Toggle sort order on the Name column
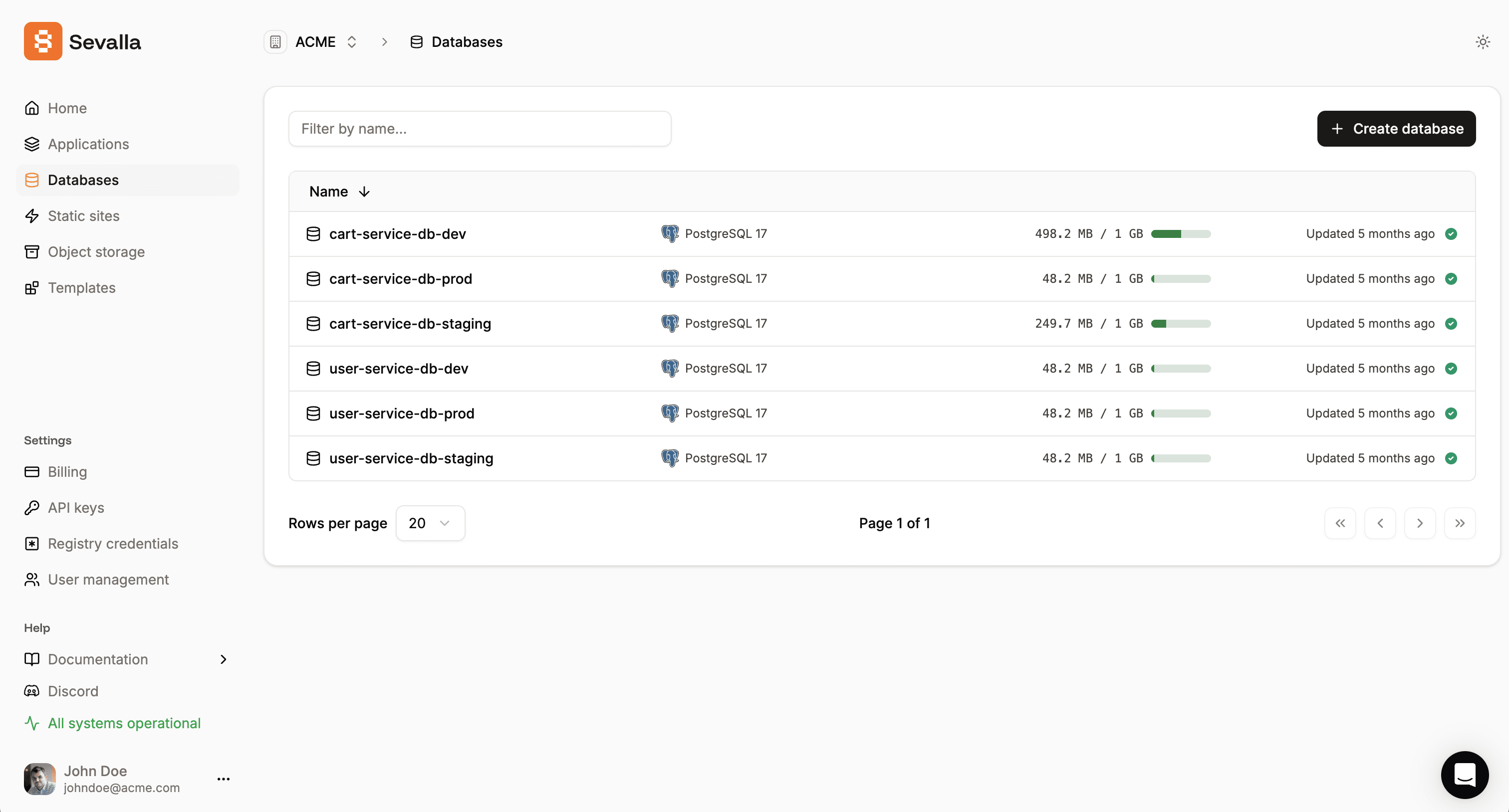 point(363,192)
